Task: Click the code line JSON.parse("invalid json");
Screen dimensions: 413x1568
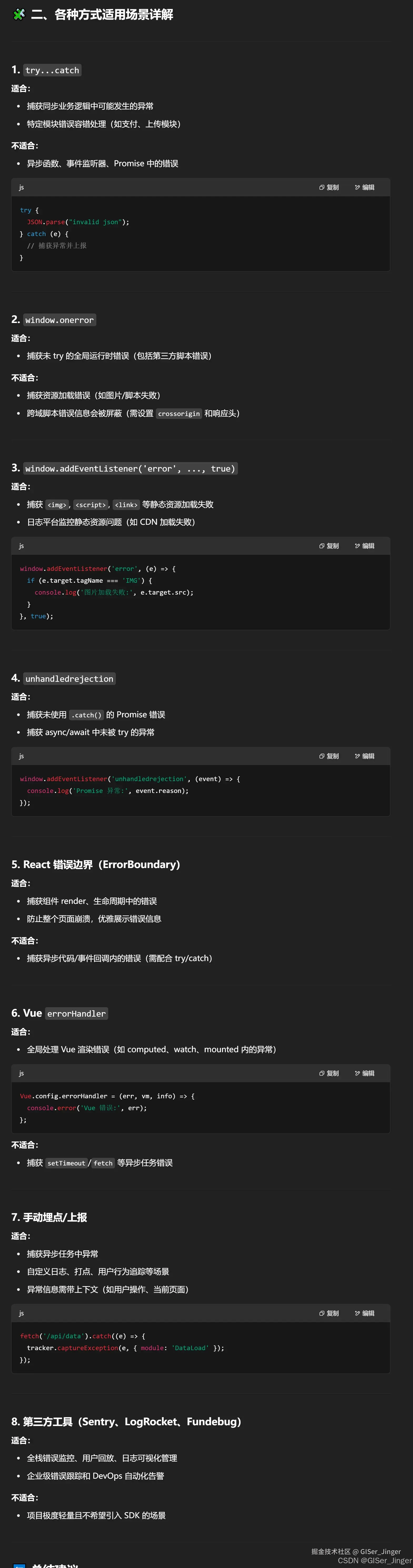Action: pyautogui.click(x=78, y=222)
